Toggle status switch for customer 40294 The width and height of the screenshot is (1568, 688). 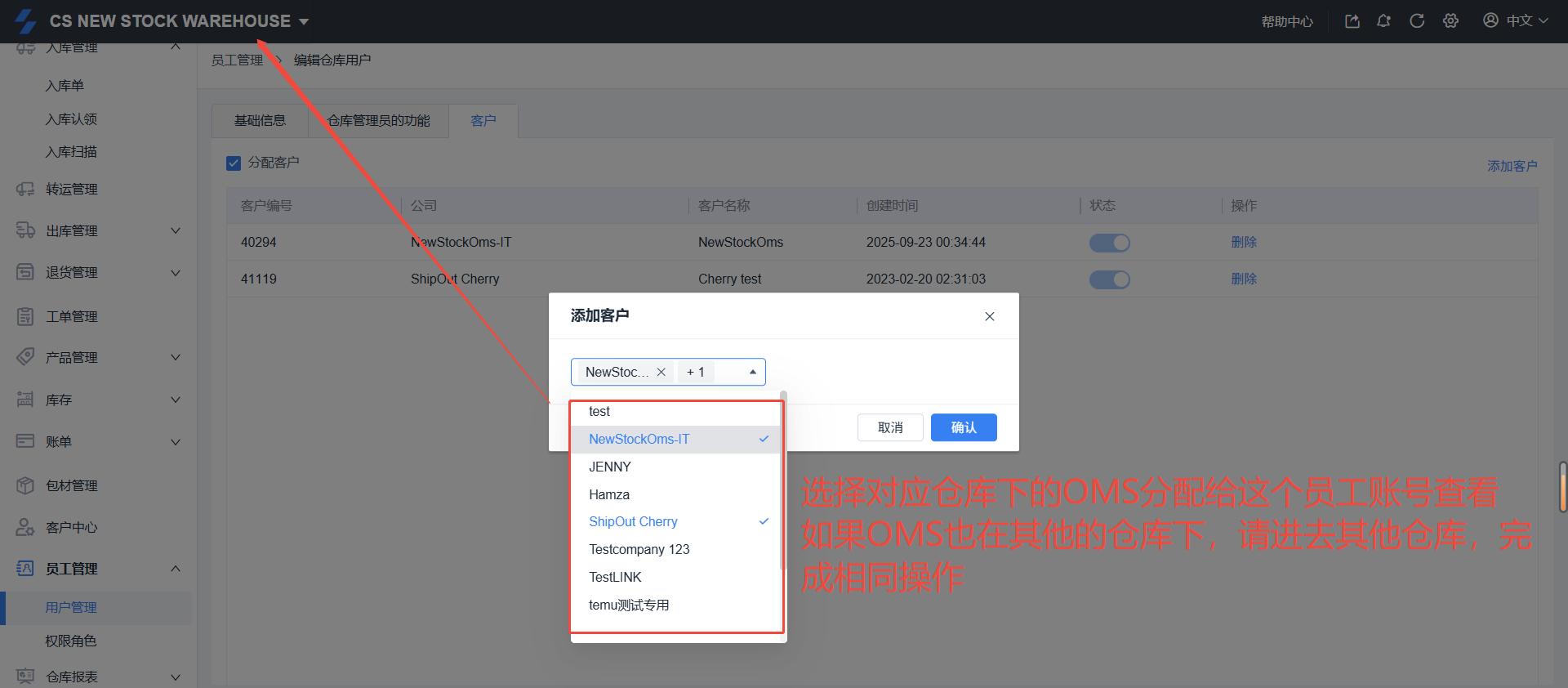[1109, 243]
